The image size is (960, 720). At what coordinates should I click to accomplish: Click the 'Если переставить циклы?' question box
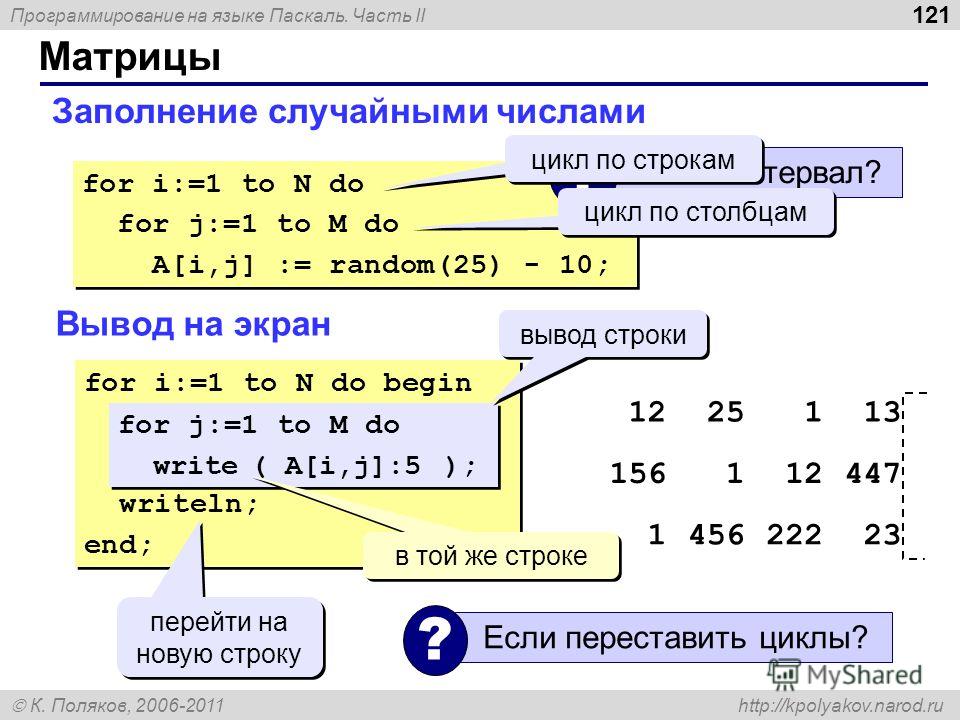click(675, 637)
